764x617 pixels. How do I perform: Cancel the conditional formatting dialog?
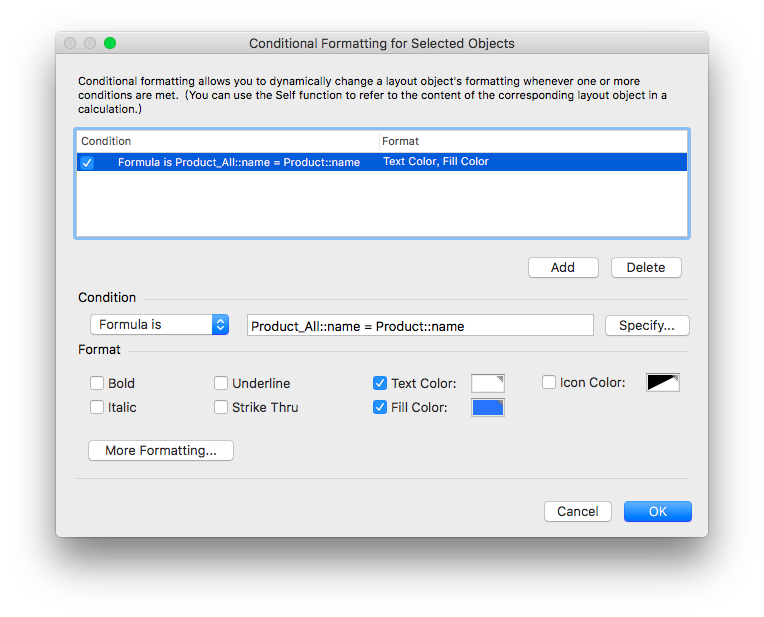point(578,511)
